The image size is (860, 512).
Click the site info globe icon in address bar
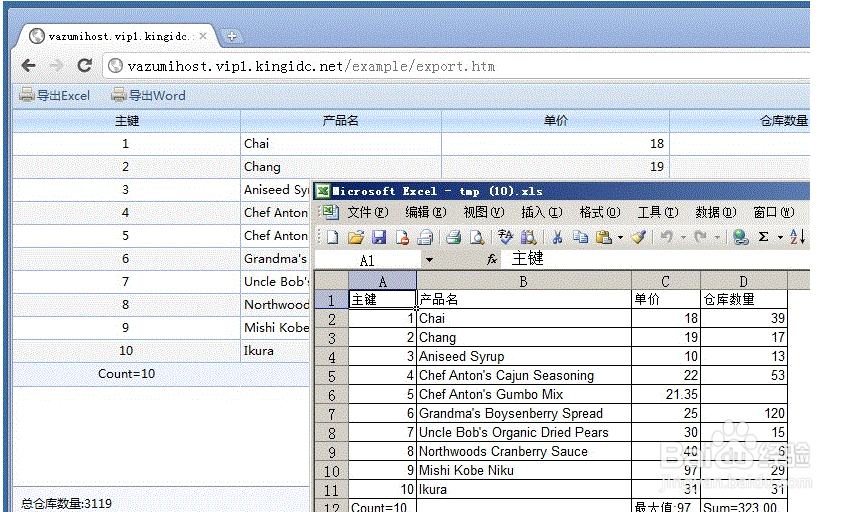click(x=115, y=66)
